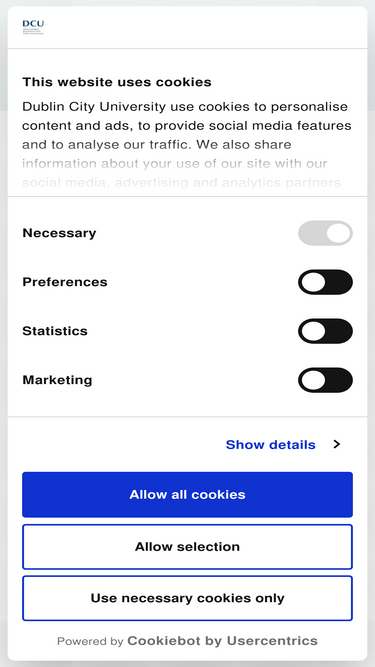Click the Necessary label
375x667 pixels.
tap(59, 233)
